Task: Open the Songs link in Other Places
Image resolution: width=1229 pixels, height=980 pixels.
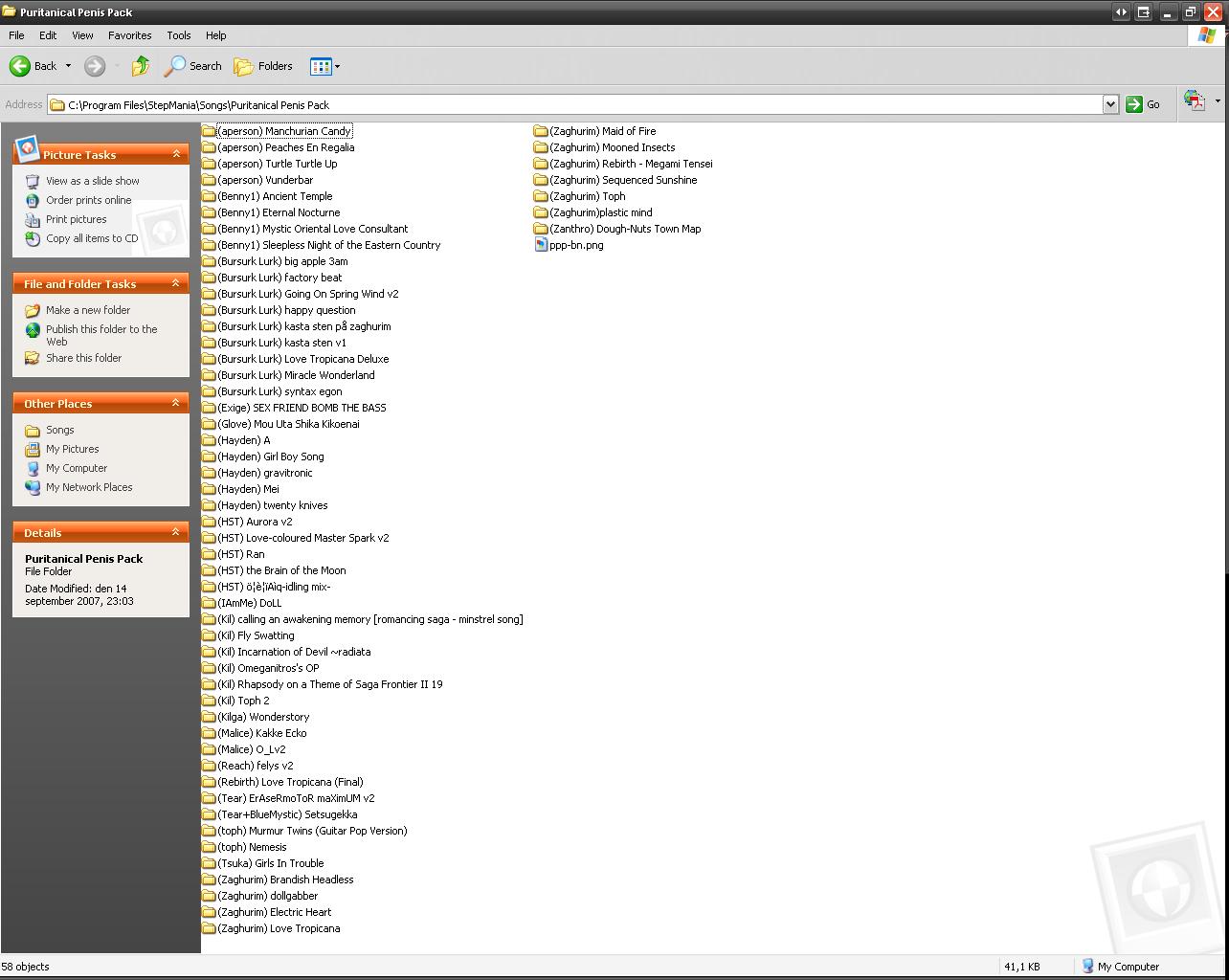Action: (59, 430)
